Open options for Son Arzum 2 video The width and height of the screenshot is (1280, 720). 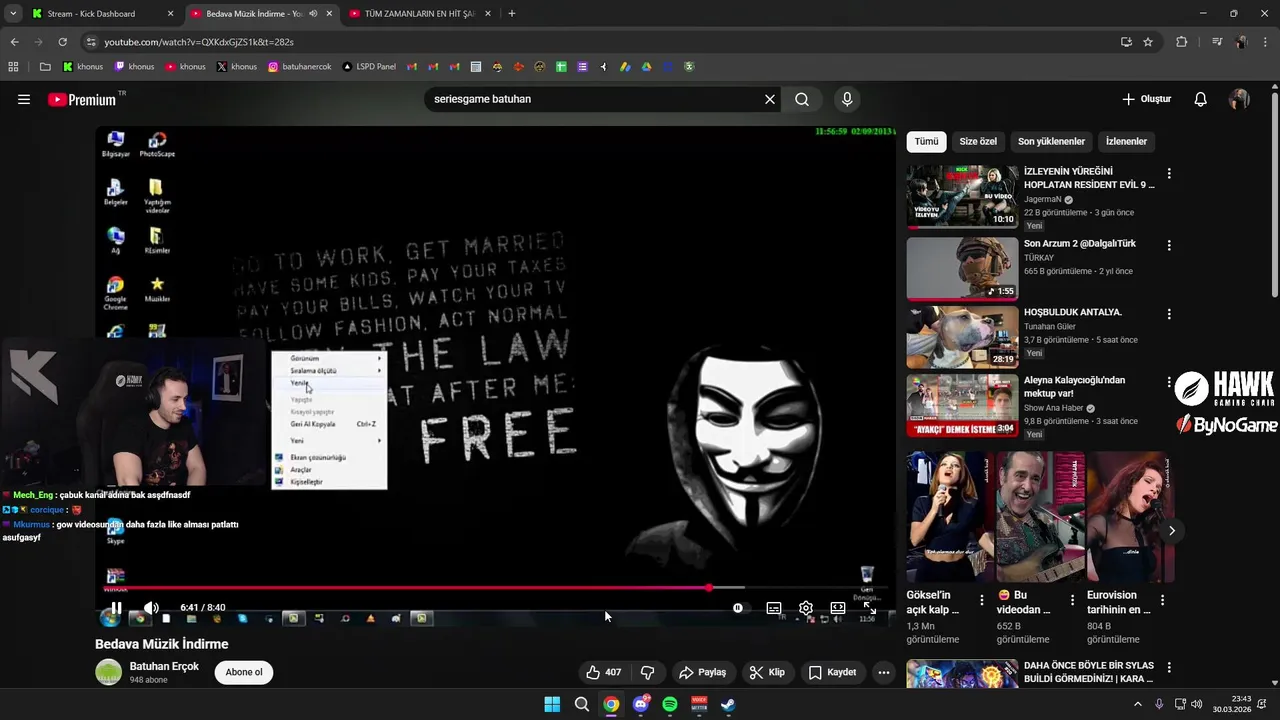click(1169, 245)
